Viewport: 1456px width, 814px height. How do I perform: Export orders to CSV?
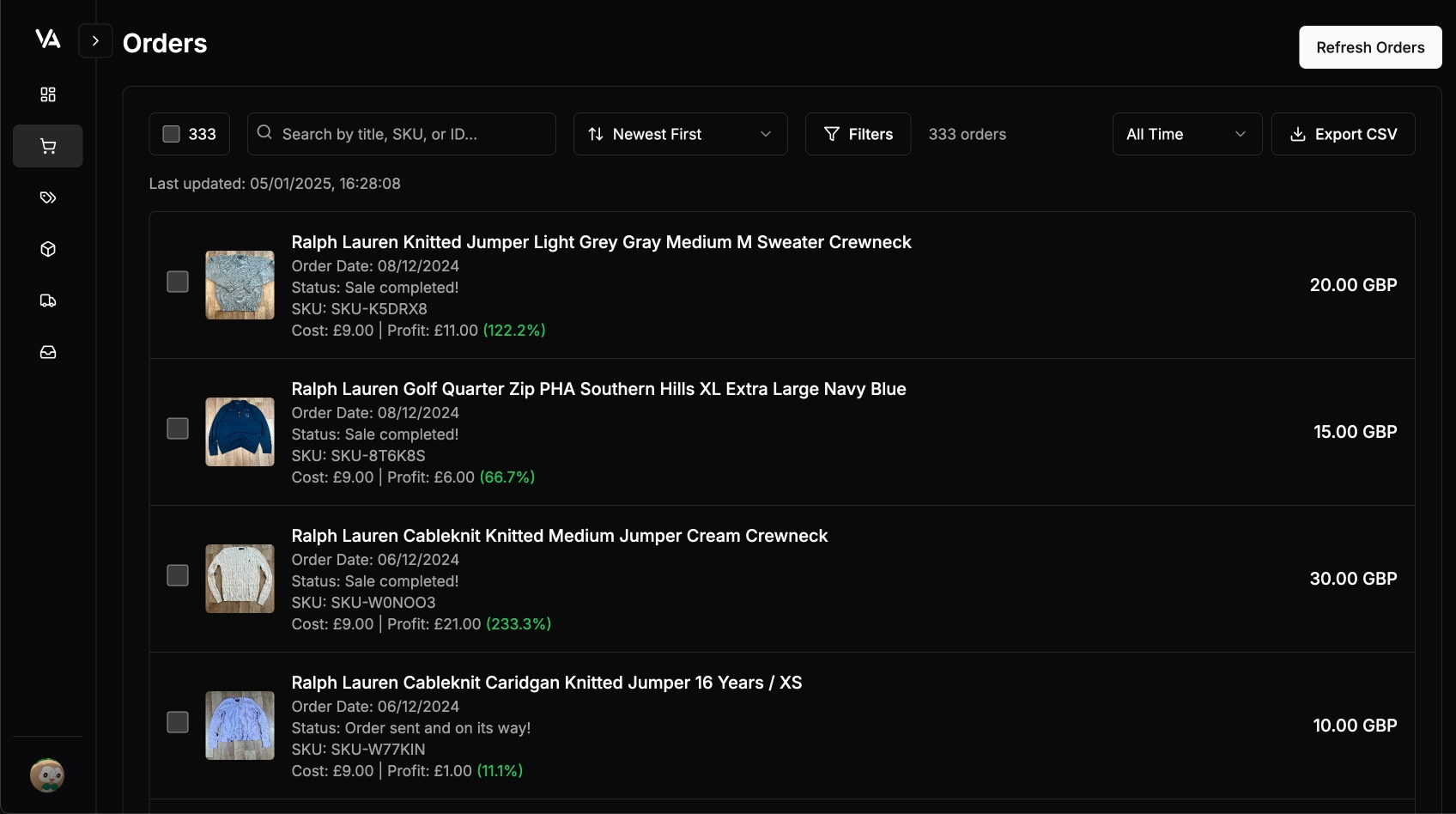(1343, 134)
